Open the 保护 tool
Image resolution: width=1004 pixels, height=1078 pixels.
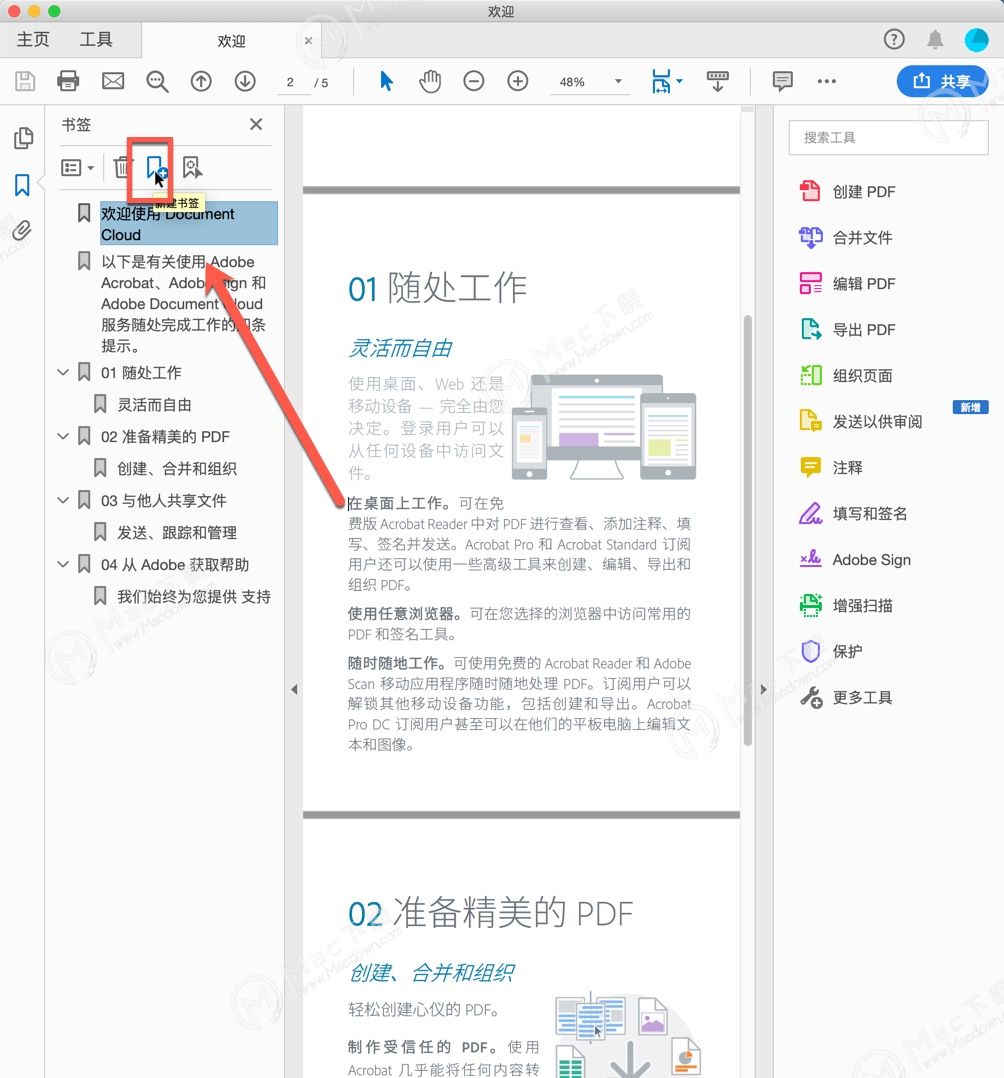tap(831, 651)
